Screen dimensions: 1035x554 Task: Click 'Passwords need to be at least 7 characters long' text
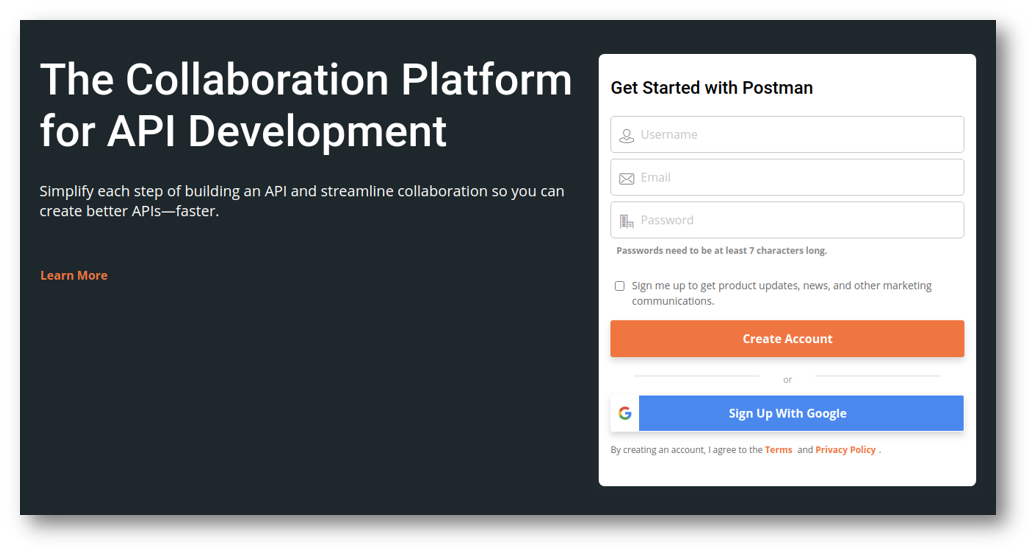(x=721, y=251)
